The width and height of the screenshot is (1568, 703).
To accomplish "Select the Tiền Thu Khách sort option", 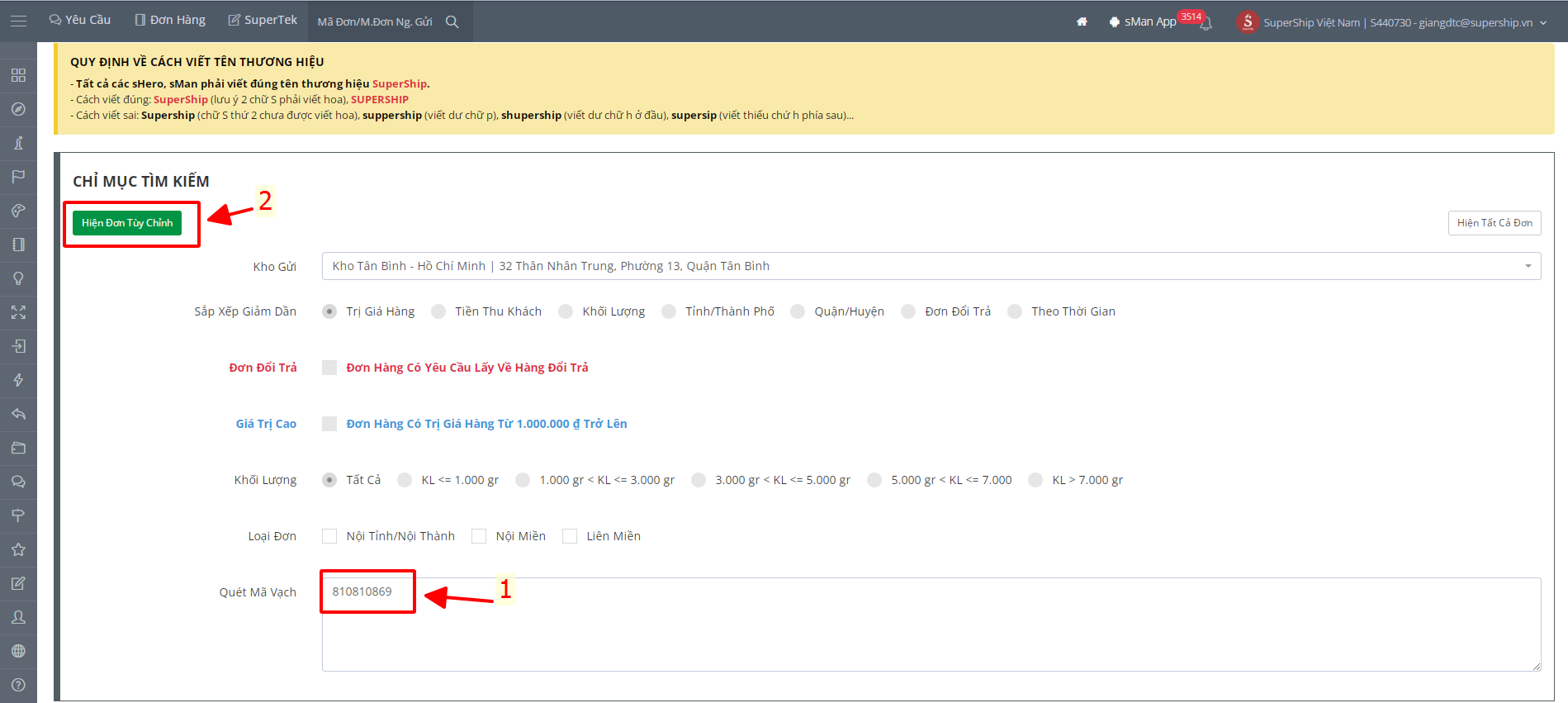I will tap(438, 311).
